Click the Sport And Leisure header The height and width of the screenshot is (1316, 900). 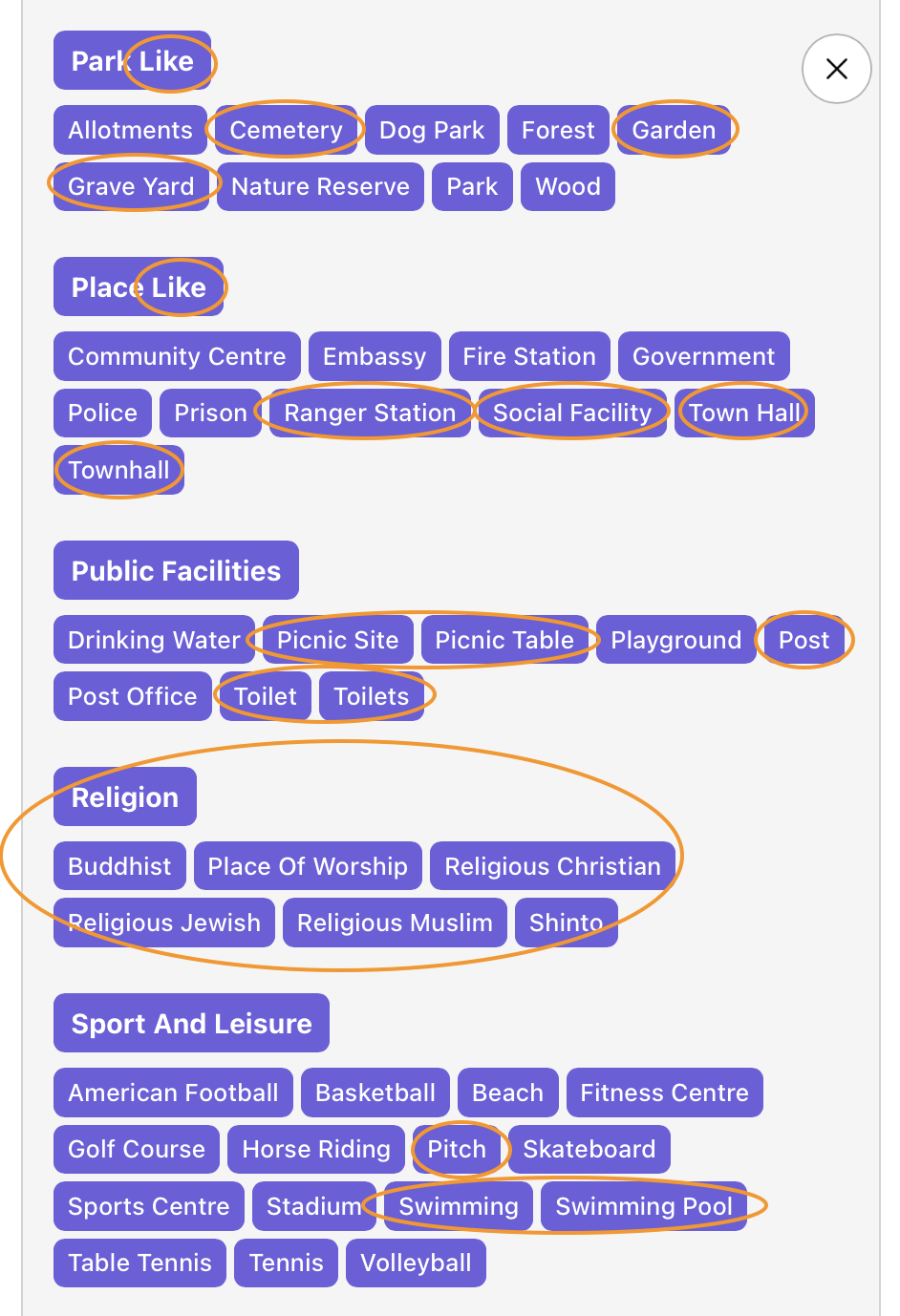(x=191, y=1023)
